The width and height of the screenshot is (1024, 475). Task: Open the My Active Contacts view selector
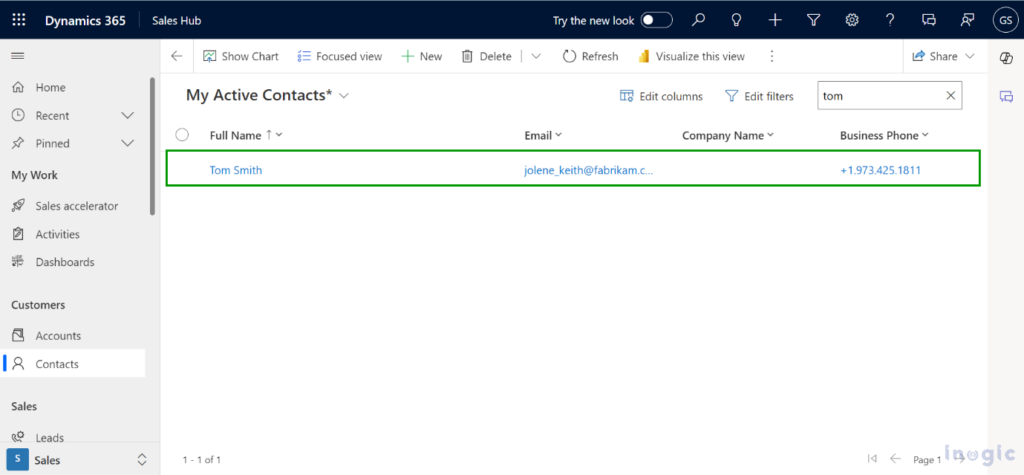tap(267, 95)
